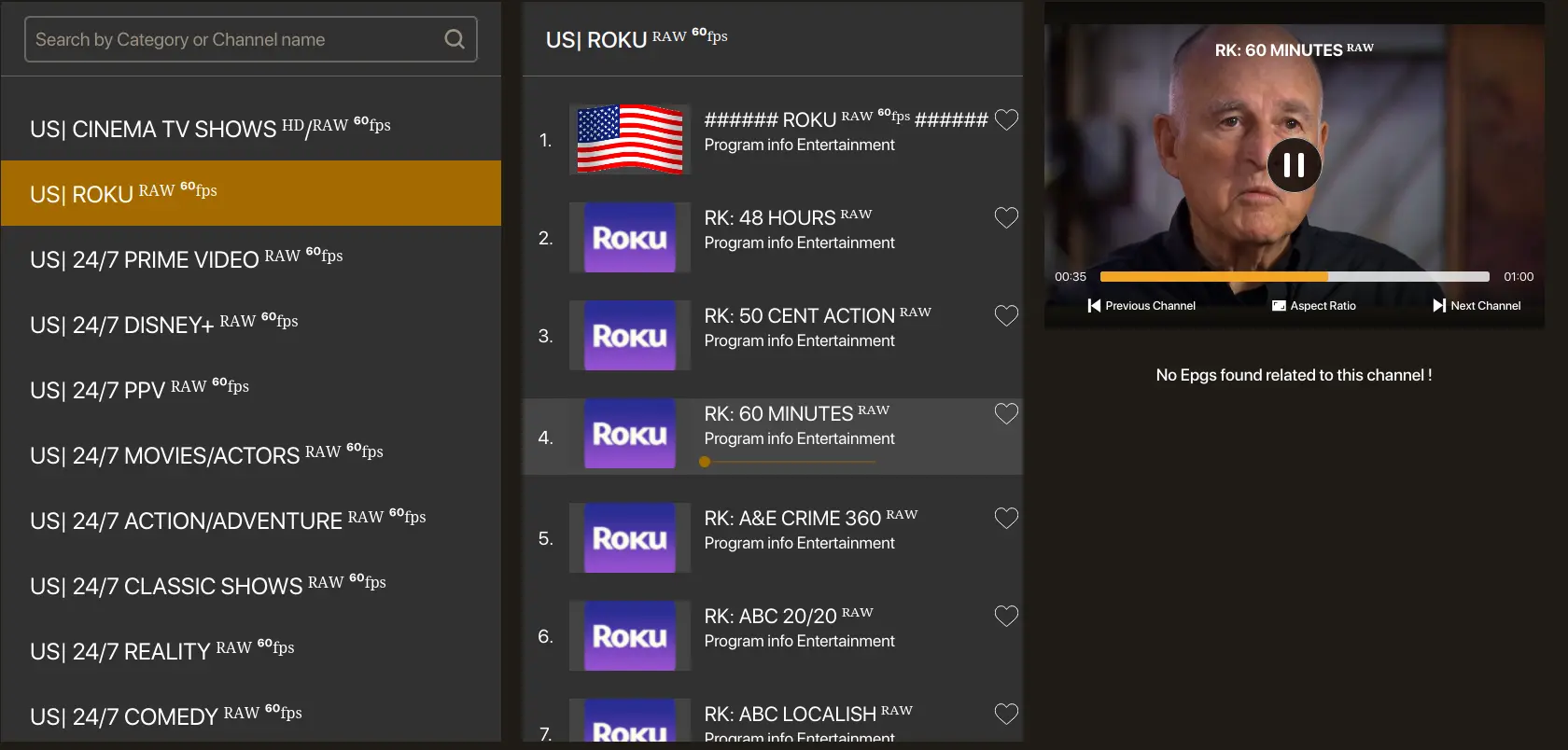Image resolution: width=1568 pixels, height=750 pixels.
Task: Click Roku logo for RK: 50 CENT ACTION
Action: [x=630, y=336]
